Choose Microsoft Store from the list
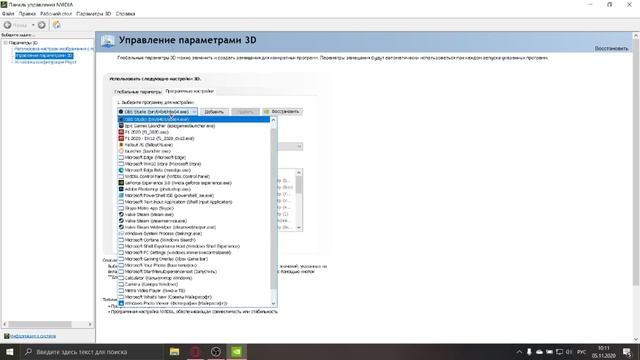The image size is (640, 360). (x=194, y=164)
